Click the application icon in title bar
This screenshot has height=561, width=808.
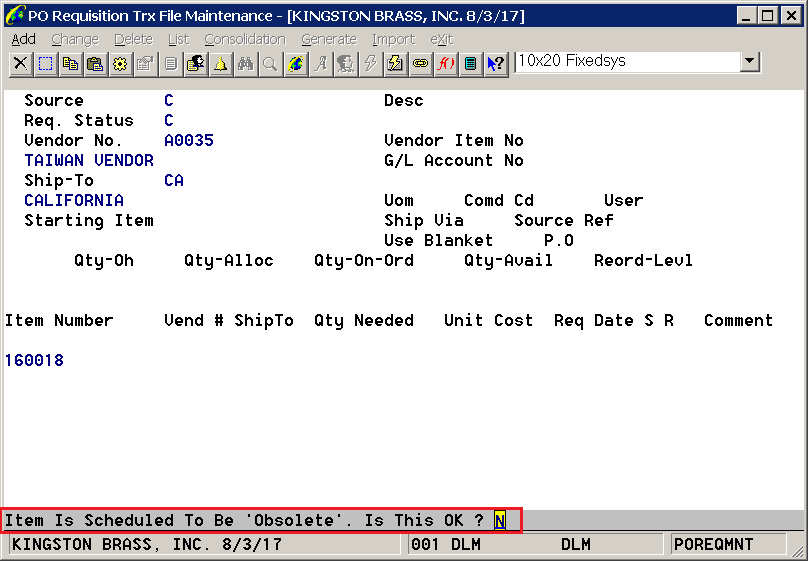click(x=14, y=15)
